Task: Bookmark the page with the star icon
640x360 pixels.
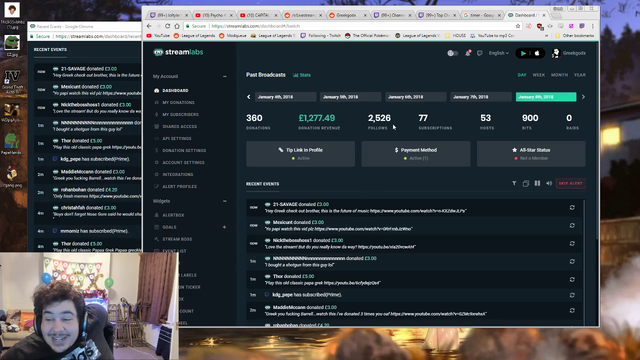Action: click(x=518, y=26)
